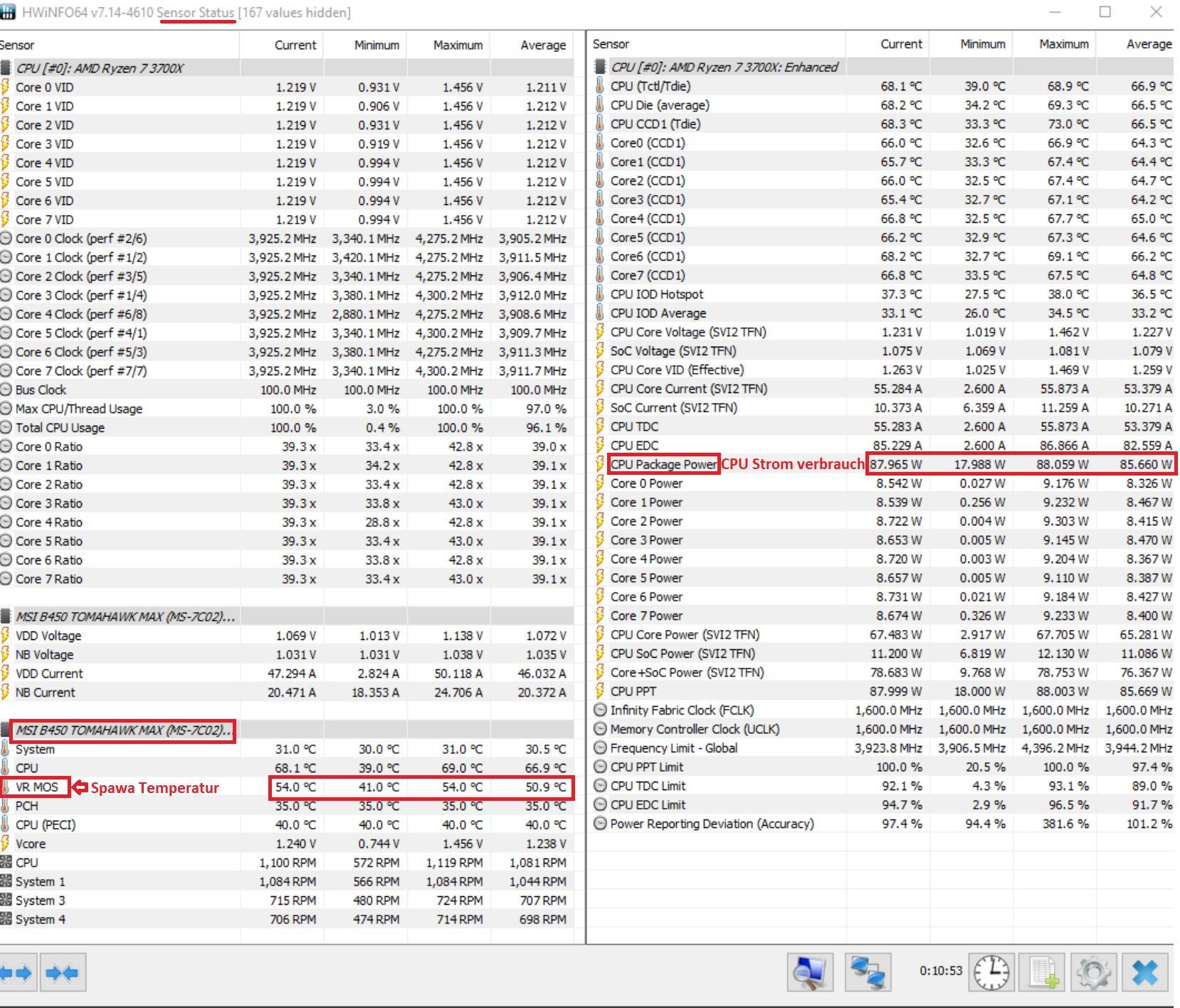Click the collapse columns inward-arrows button
This screenshot has height=1008, width=1180.
click(x=62, y=972)
